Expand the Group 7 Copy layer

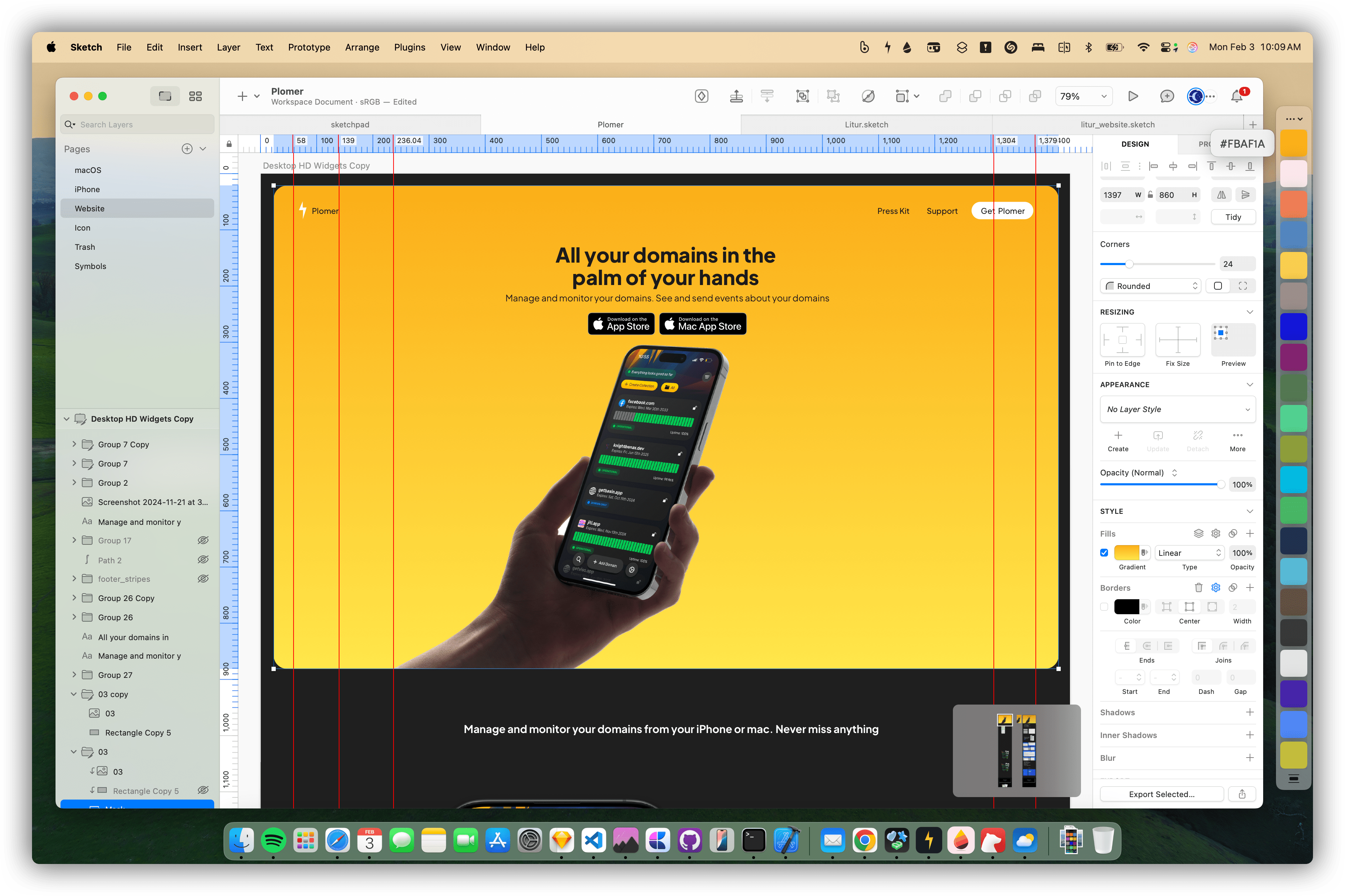point(74,444)
